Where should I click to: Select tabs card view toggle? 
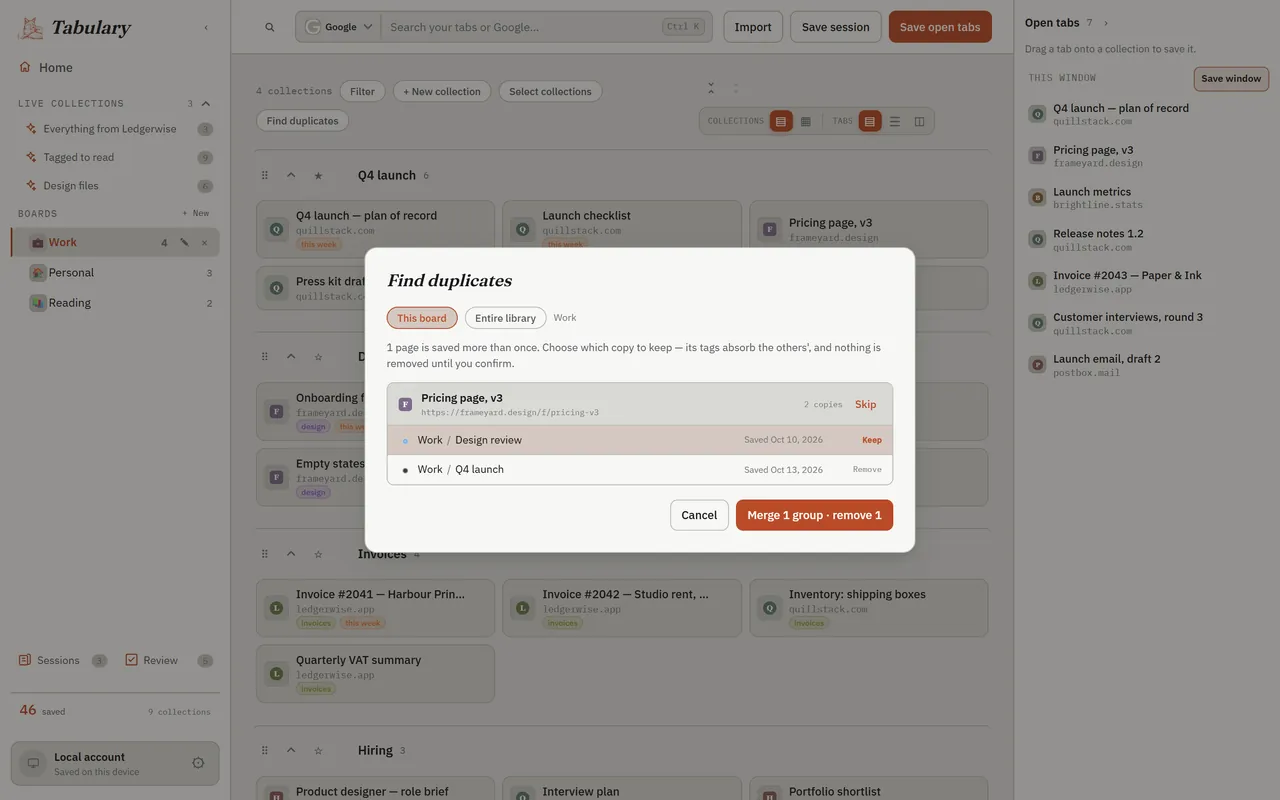click(869, 121)
